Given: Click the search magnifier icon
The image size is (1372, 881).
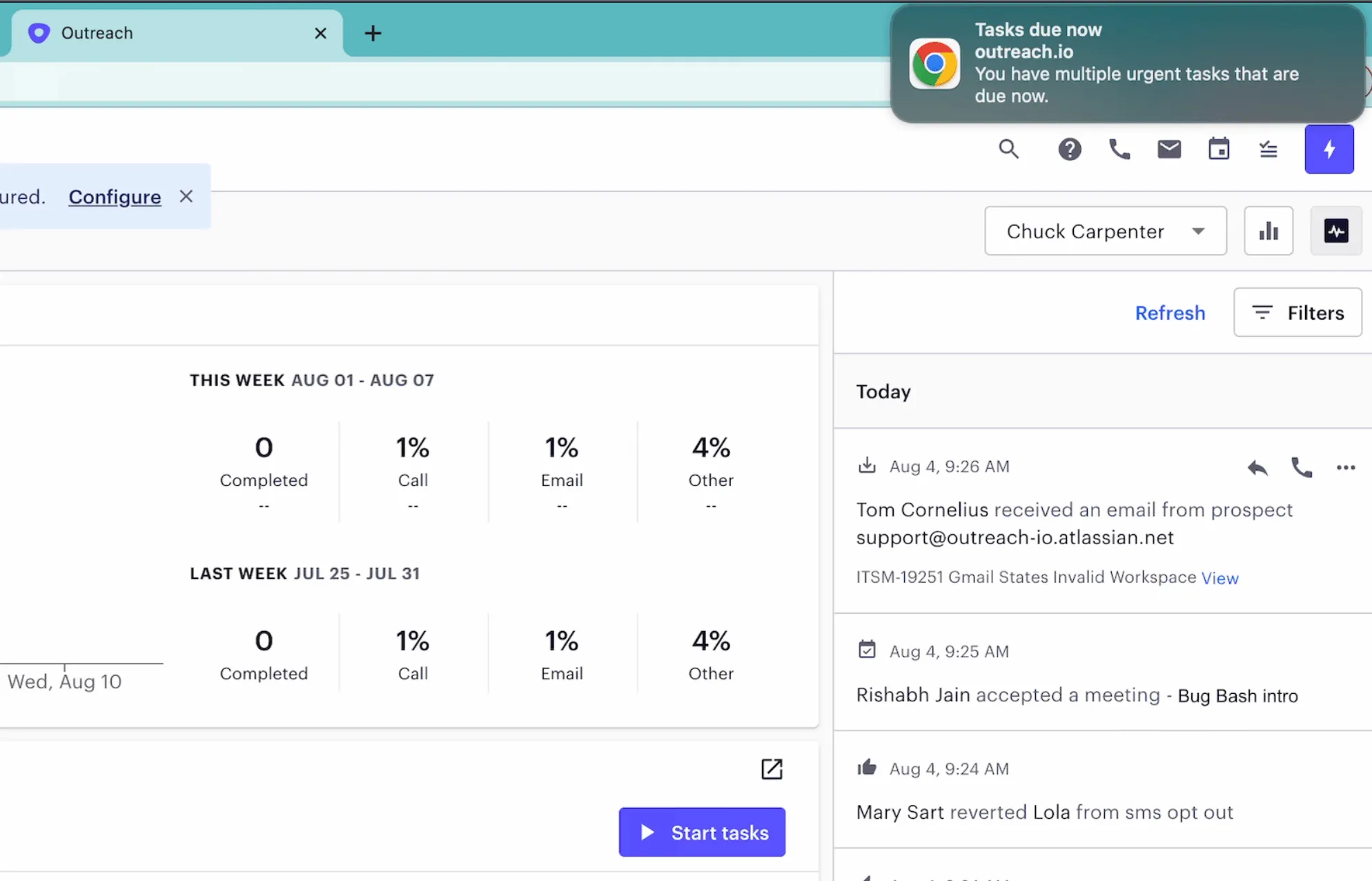Looking at the screenshot, I should pyautogui.click(x=1008, y=149).
